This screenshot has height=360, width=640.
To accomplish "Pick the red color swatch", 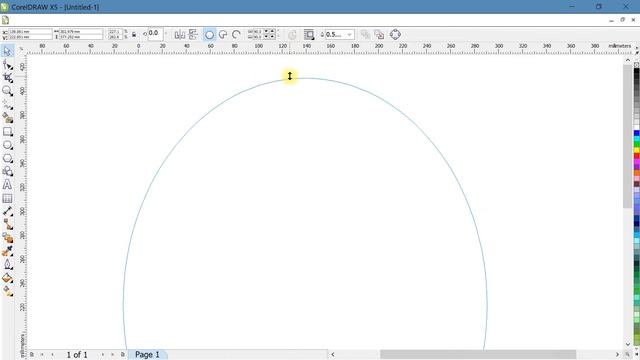I will 637,156.
